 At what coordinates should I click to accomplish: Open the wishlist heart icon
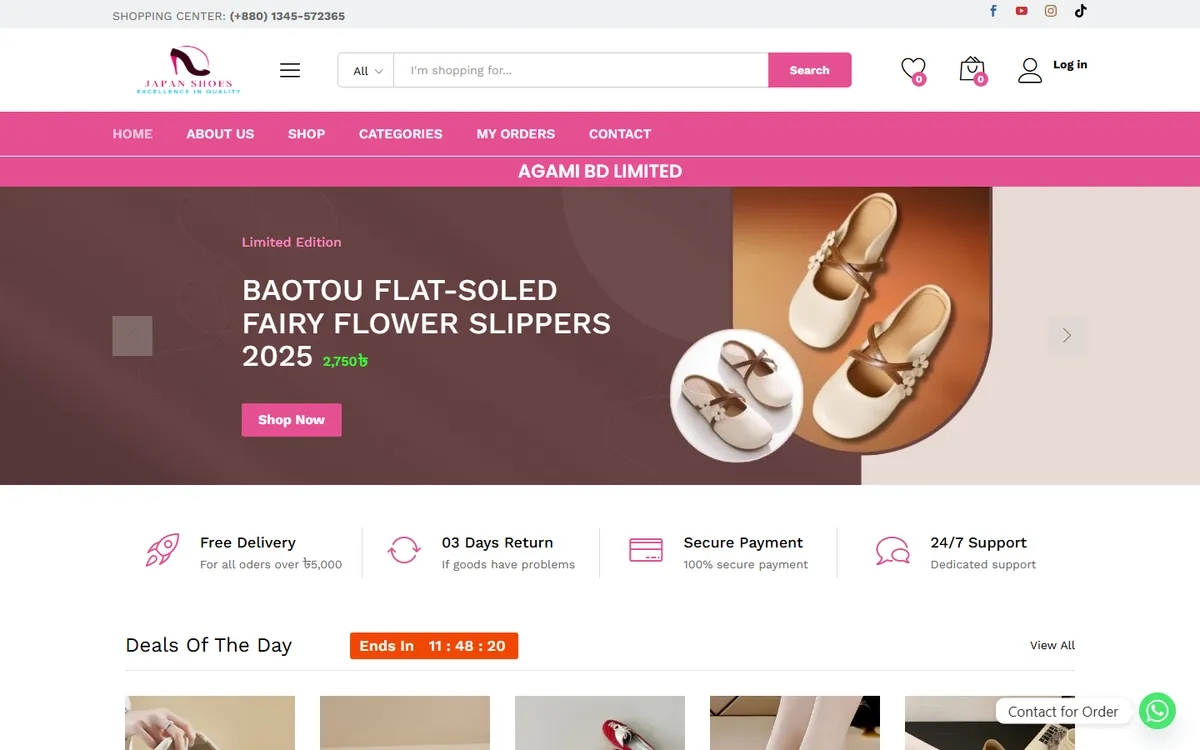[913, 69]
